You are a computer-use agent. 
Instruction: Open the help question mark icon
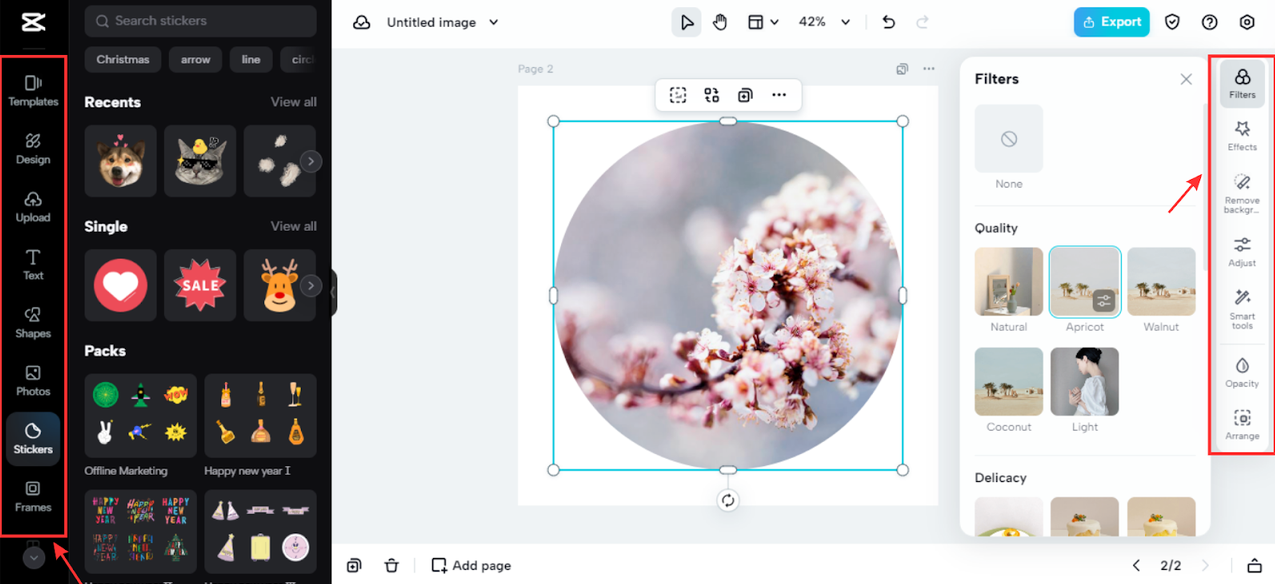pos(1210,22)
